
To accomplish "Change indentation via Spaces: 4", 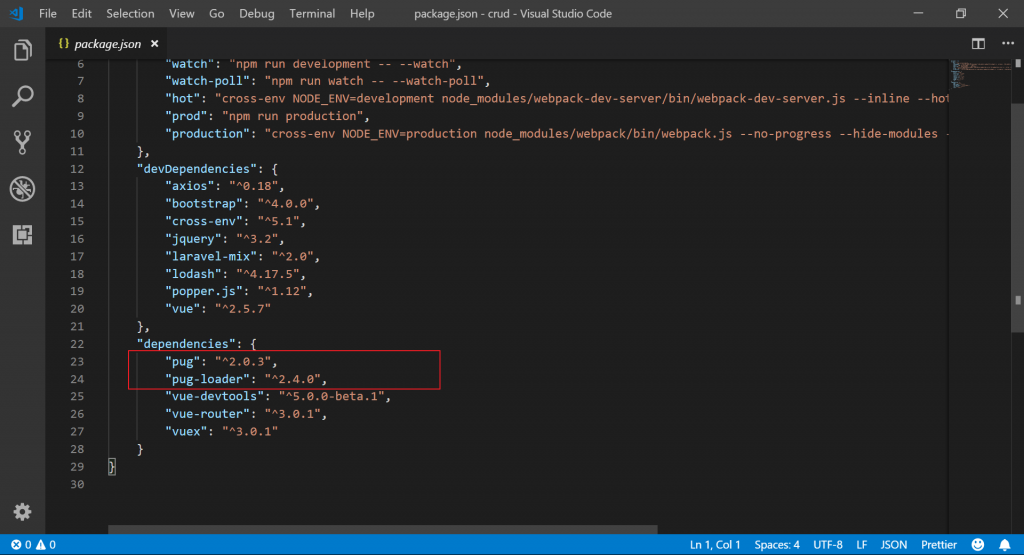I will click(776, 545).
